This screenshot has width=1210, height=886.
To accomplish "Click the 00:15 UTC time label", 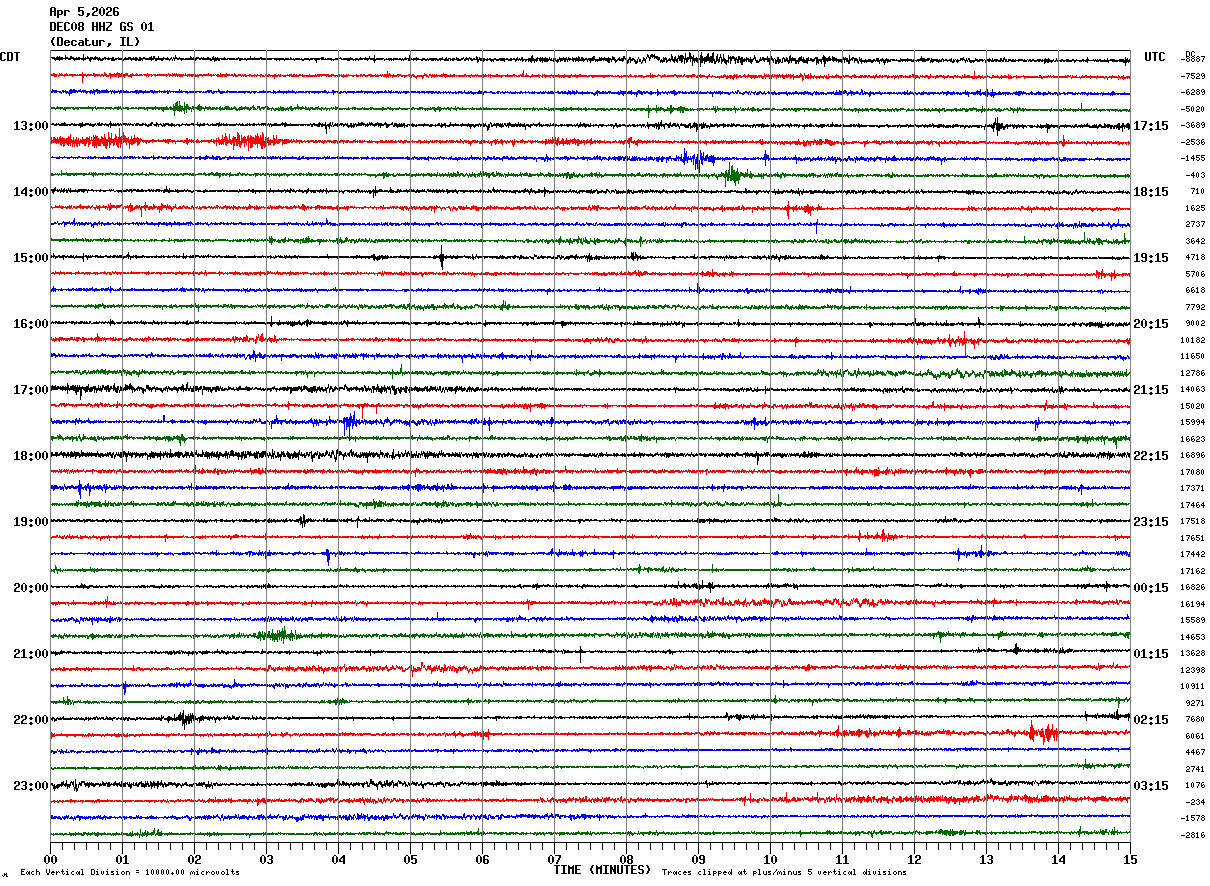I will click(1151, 588).
